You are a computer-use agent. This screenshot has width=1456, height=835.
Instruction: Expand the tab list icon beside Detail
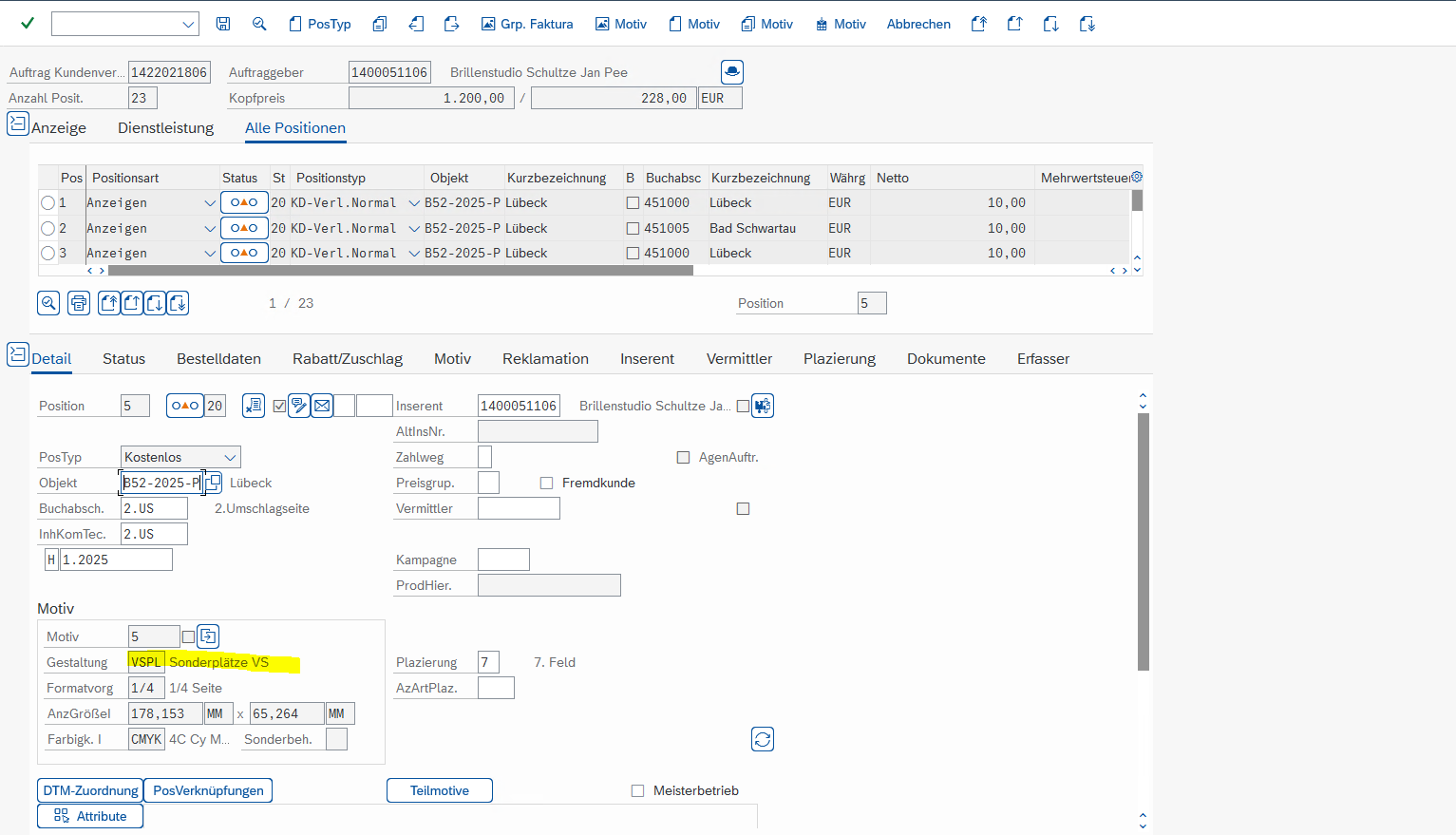click(x=18, y=354)
